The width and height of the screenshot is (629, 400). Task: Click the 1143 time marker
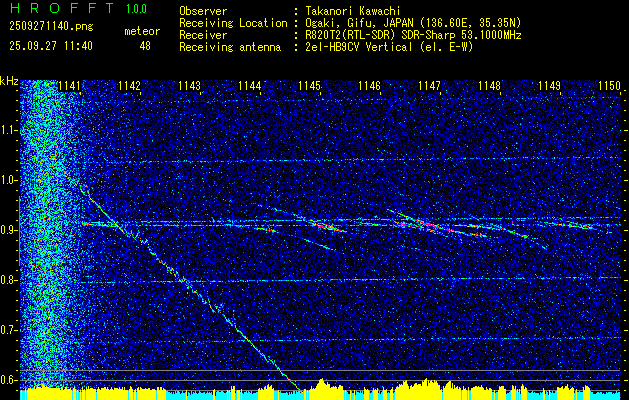coord(189,86)
